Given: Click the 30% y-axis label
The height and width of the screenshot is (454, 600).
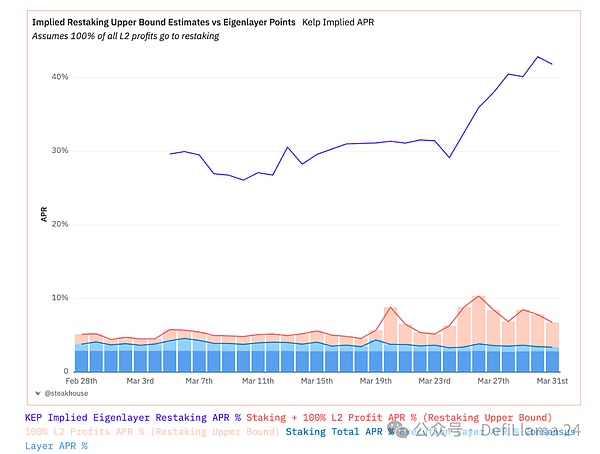Looking at the screenshot, I should click(x=59, y=151).
